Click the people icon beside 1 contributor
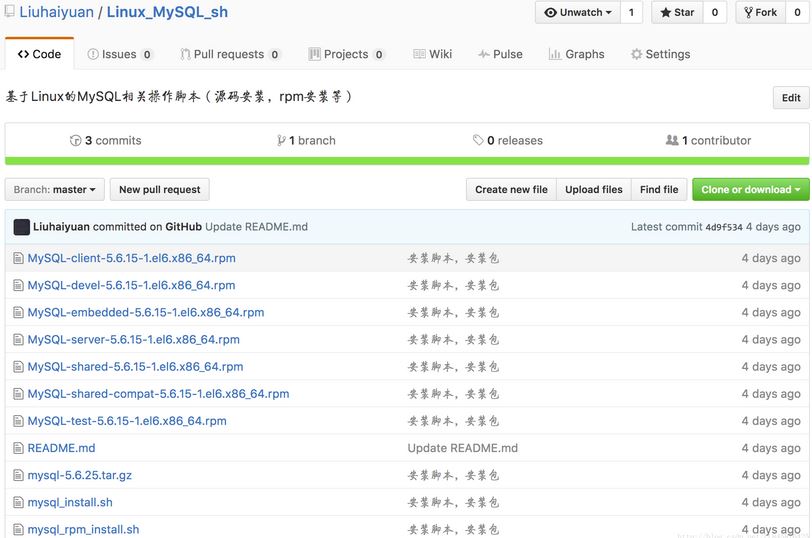Screen dimensions: 812x538 (x=672, y=140)
